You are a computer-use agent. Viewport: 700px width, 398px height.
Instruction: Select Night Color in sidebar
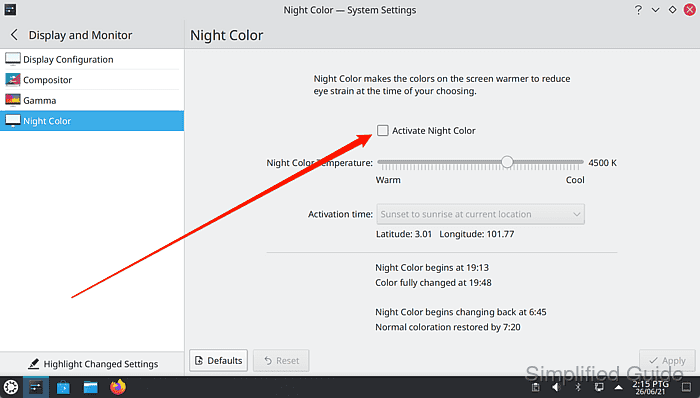pos(92,121)
